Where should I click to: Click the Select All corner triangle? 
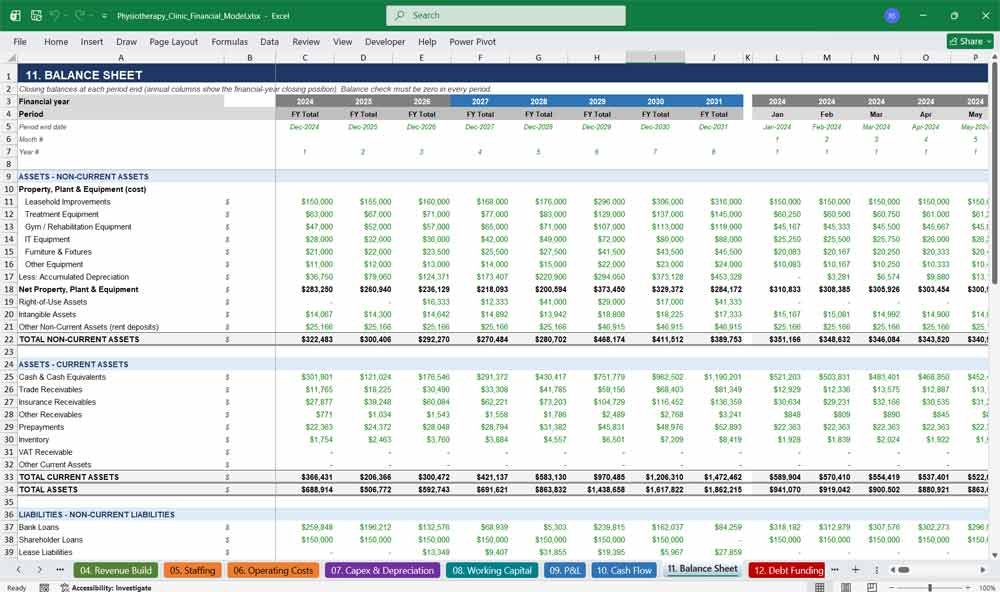[x=11, y=58]
